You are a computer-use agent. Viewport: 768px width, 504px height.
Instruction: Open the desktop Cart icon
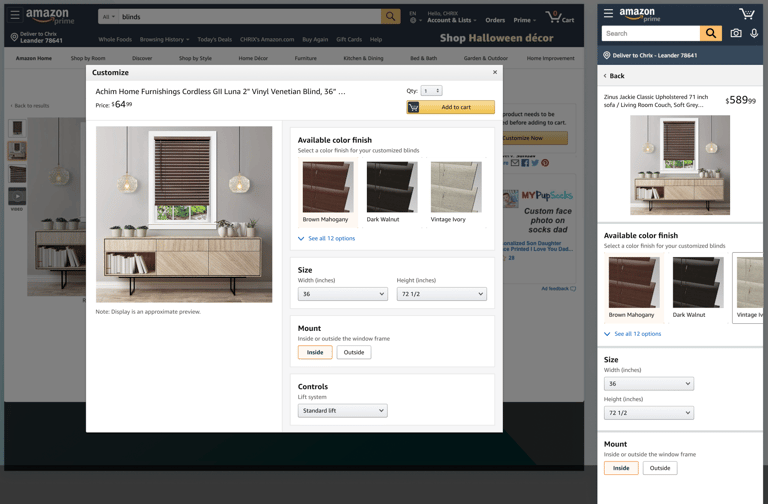click(x=559, y=17)
